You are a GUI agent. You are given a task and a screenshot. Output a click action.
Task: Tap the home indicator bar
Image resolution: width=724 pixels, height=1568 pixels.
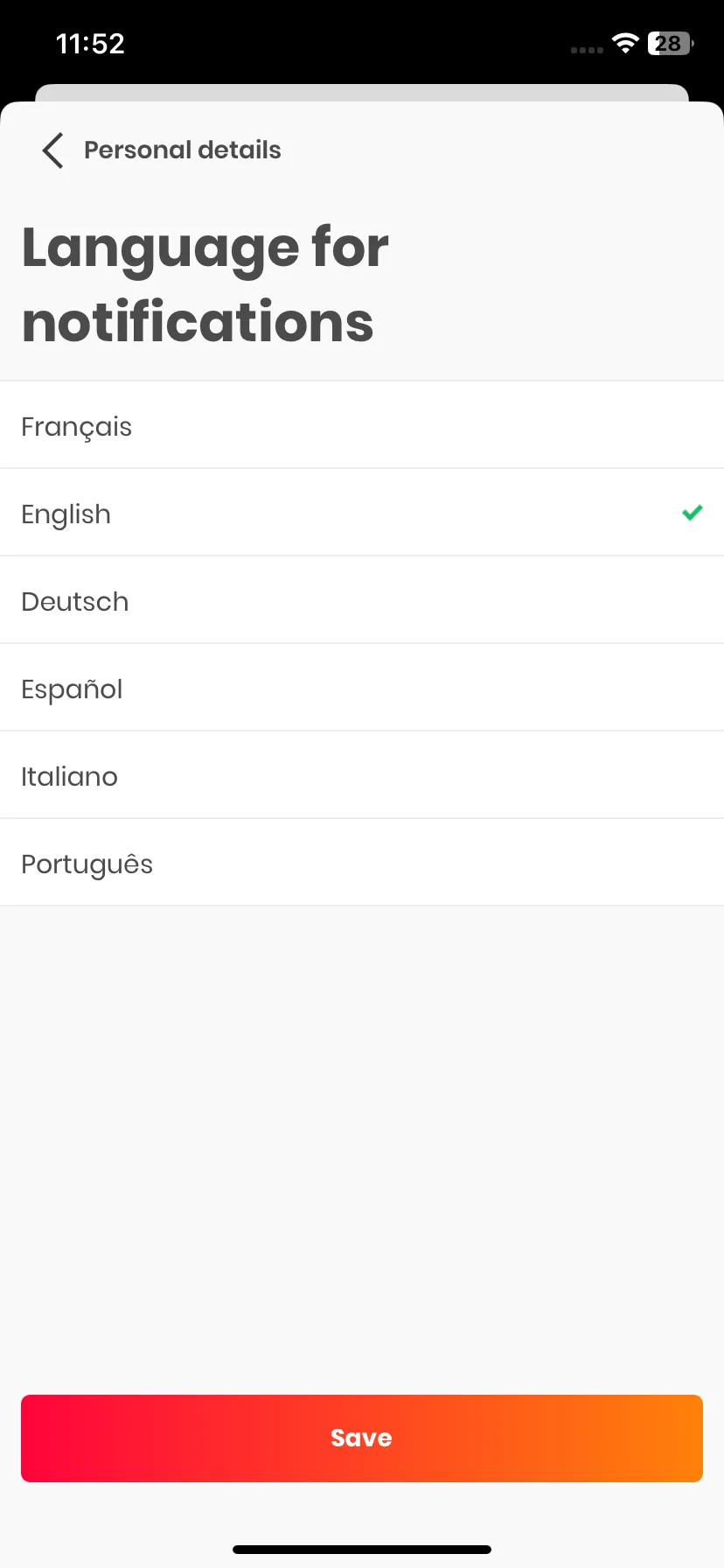pyautogui.click(x=362, y=1550)
